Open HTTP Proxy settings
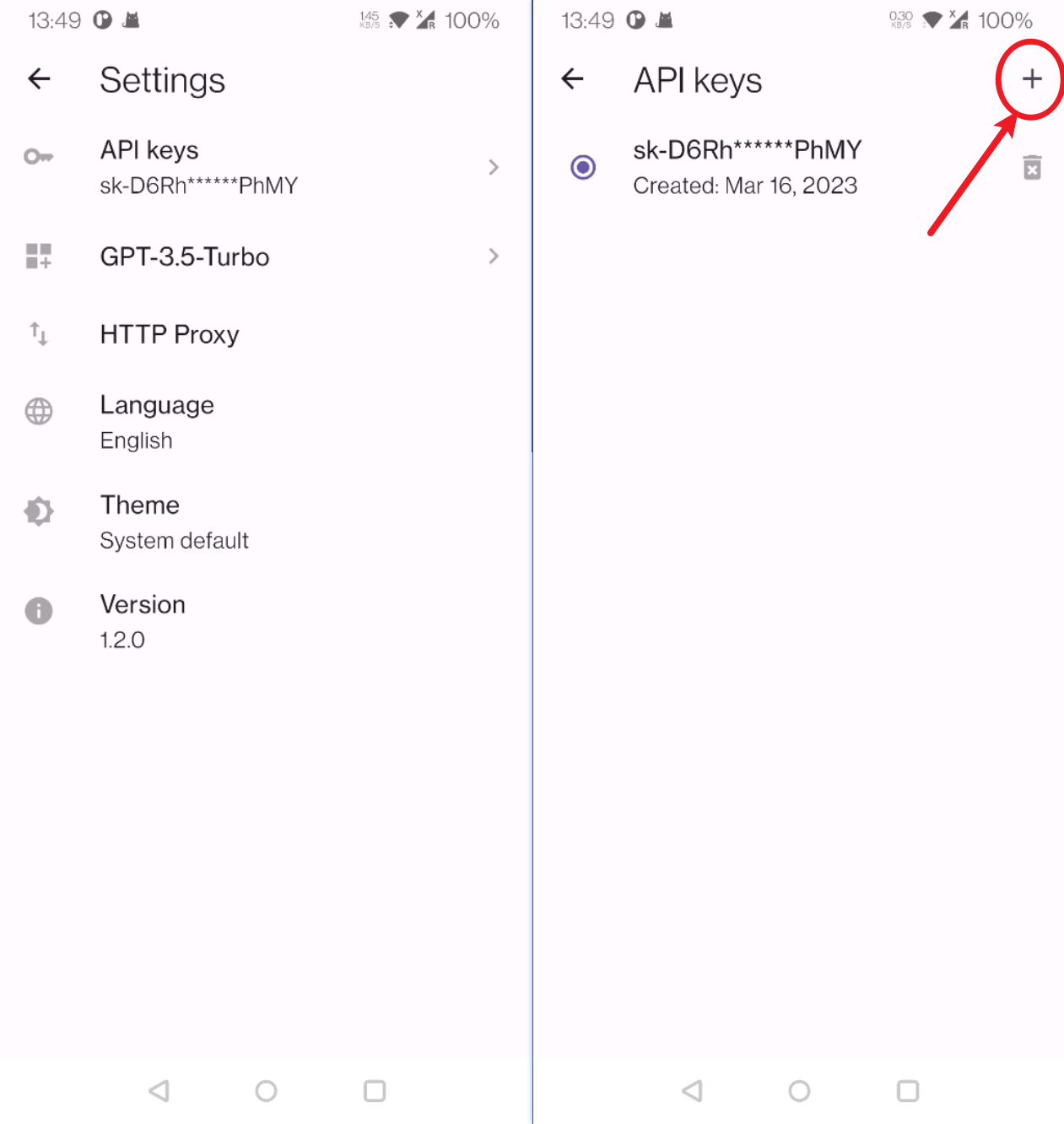 pos(266,334)
